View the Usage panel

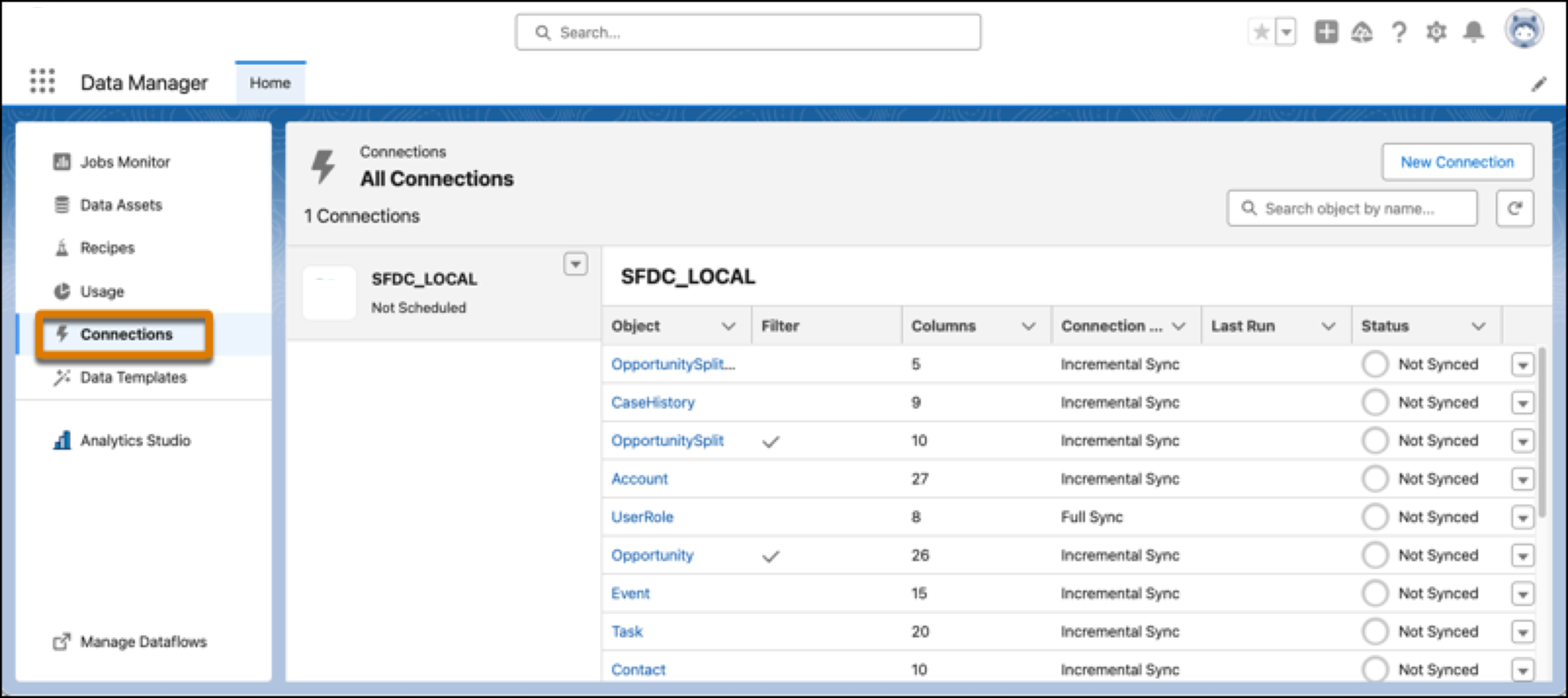[102, 291]
